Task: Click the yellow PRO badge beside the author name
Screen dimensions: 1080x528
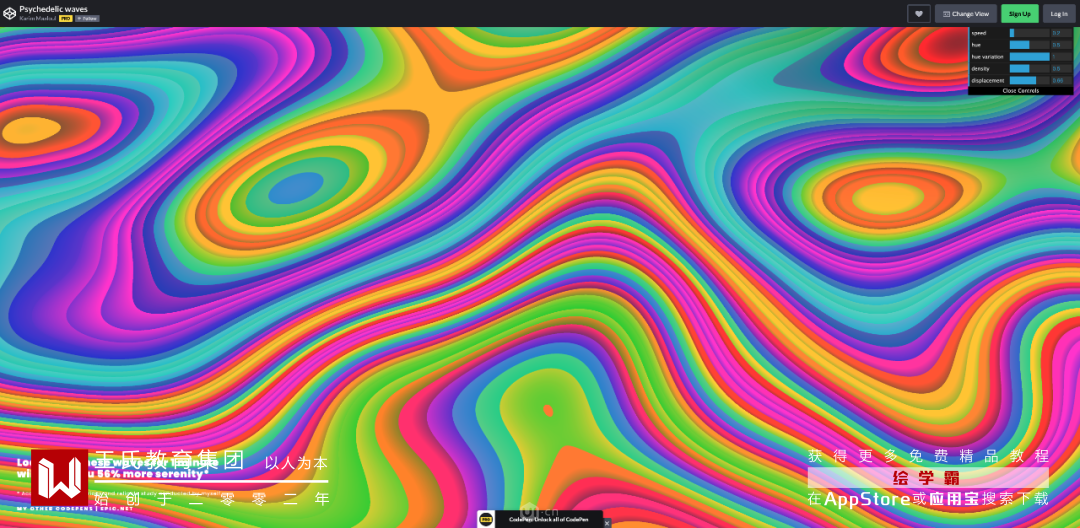Action: click(66, 19)
